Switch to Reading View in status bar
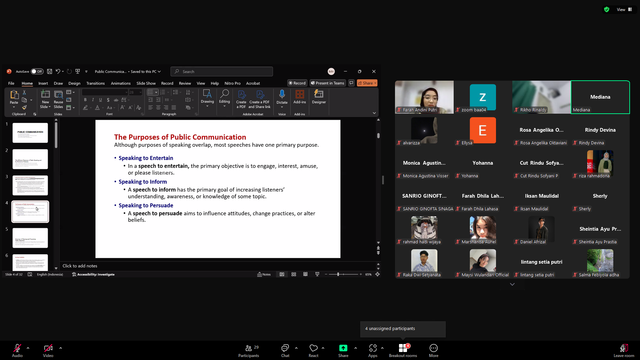The image size is (640, 360). (305, 274)
